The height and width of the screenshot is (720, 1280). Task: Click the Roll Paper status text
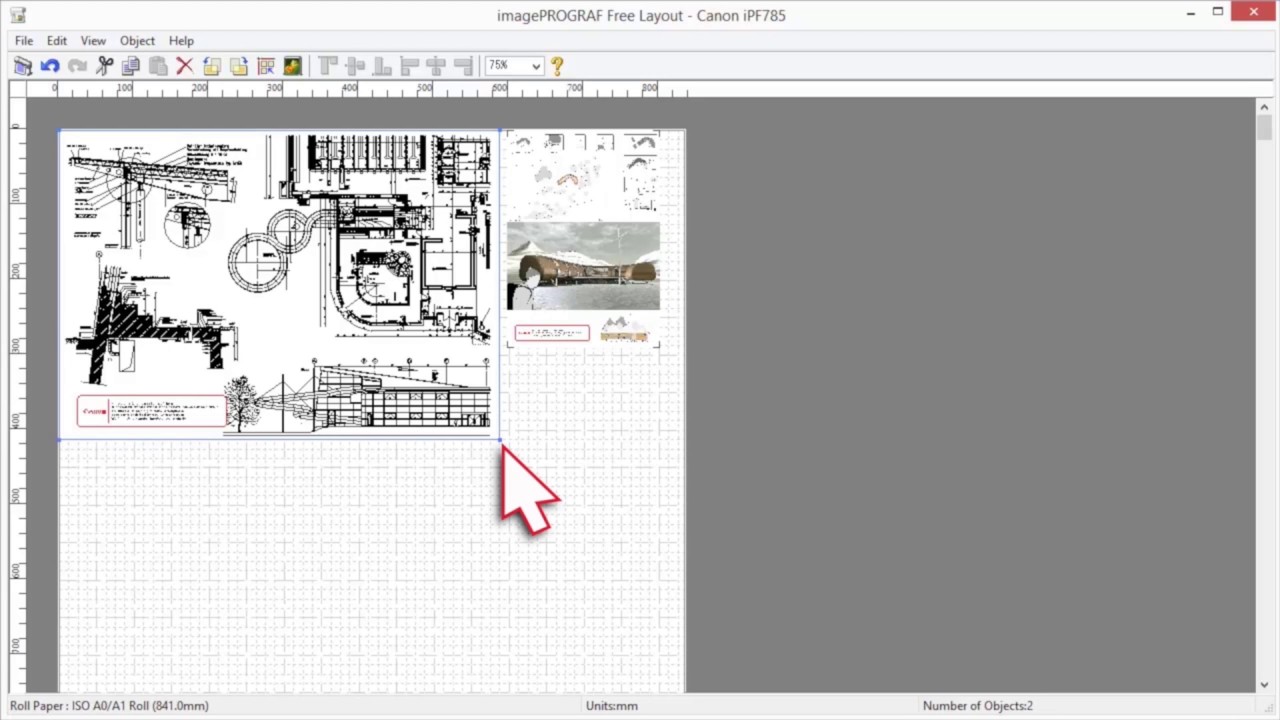click(109, 706)
